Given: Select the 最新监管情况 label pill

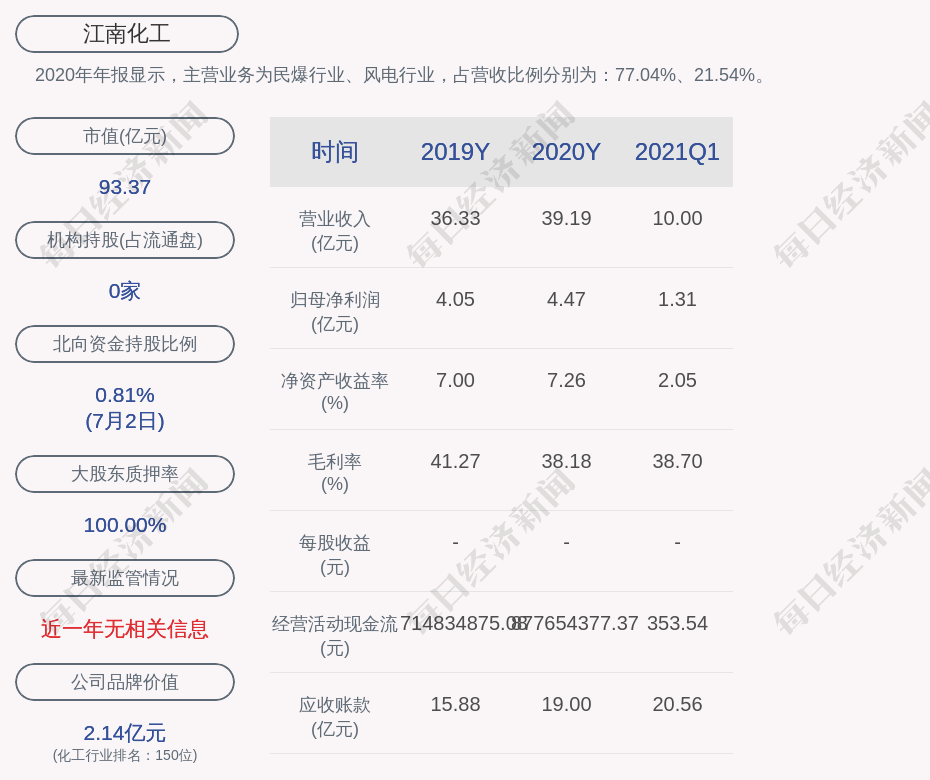Looking at the screenshot, I should (x=125, y=578).
